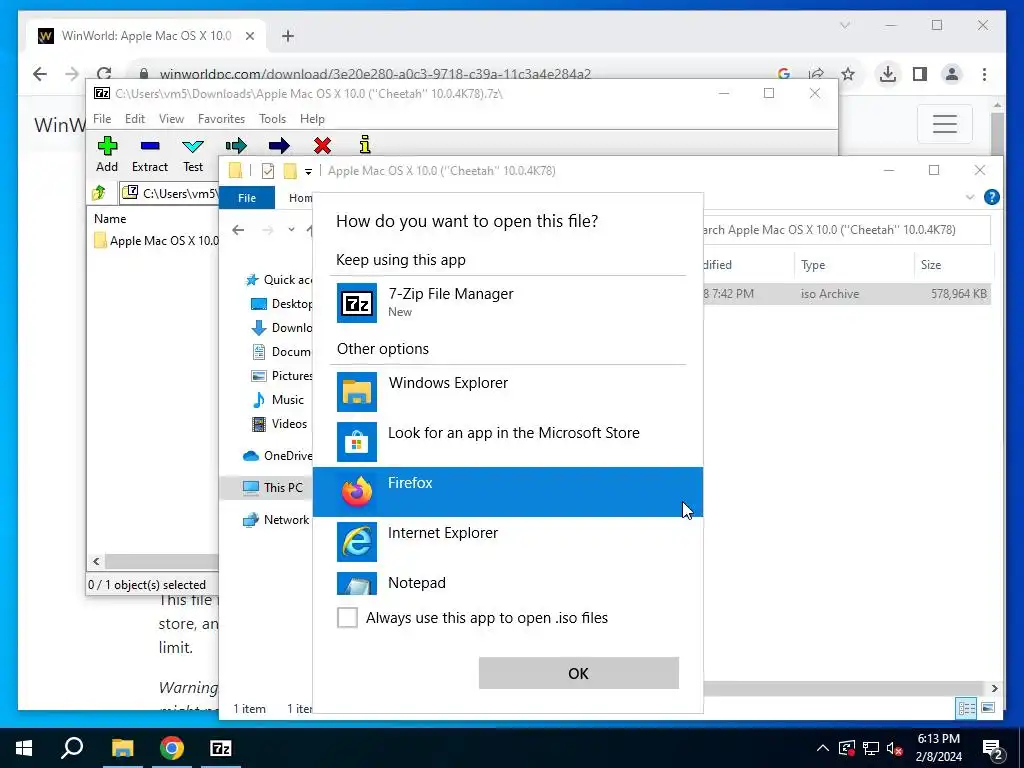The height and width of the screenshot is (768, 1024).
Task: Switch Explorer to large icons view
Action: point(988,708)
